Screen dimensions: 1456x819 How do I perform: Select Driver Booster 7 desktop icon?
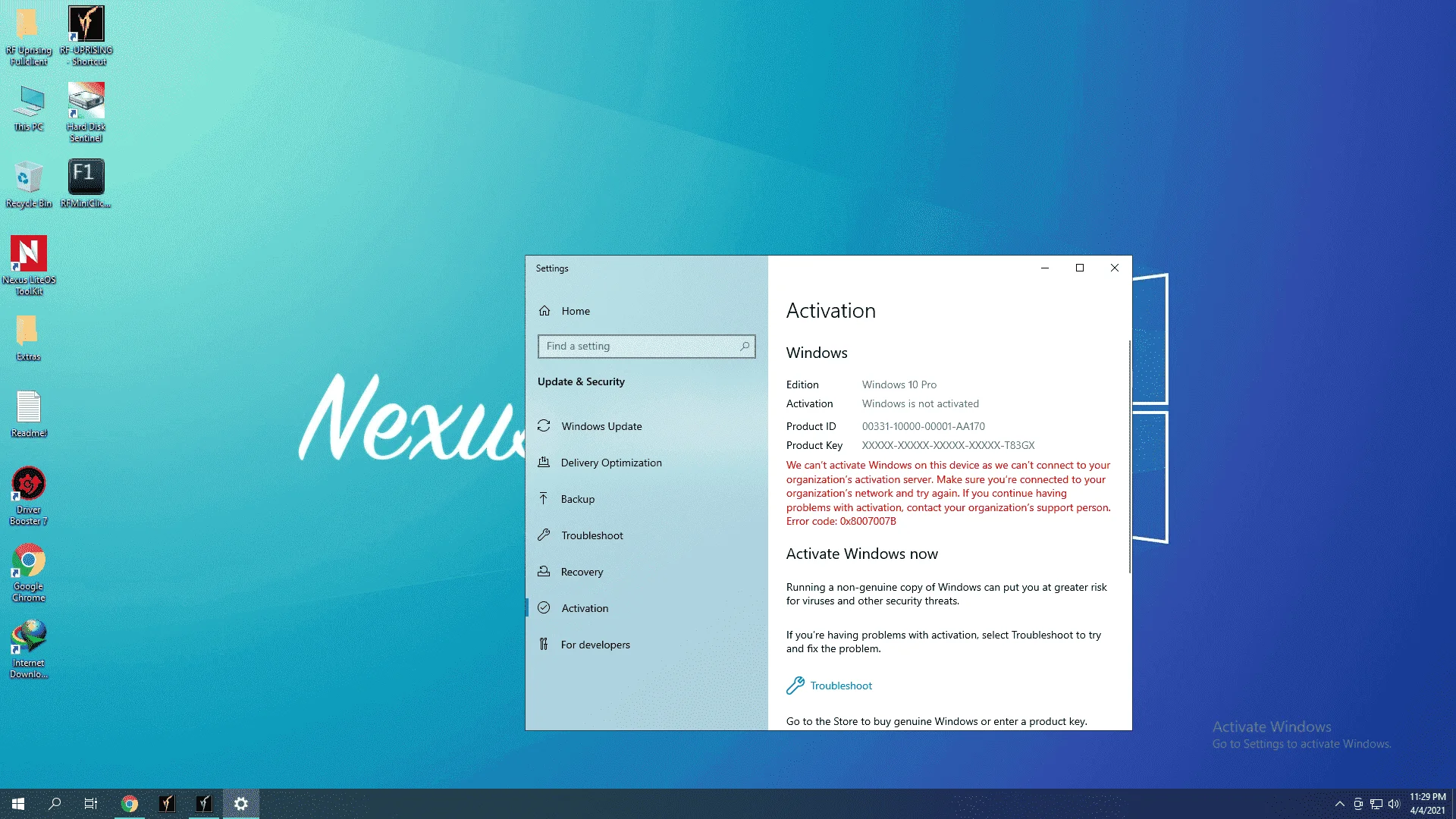(x=29, y=496)
